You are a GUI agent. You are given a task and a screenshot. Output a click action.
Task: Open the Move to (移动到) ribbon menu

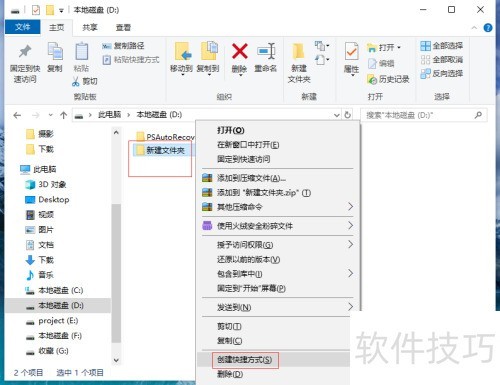point(182,58)
